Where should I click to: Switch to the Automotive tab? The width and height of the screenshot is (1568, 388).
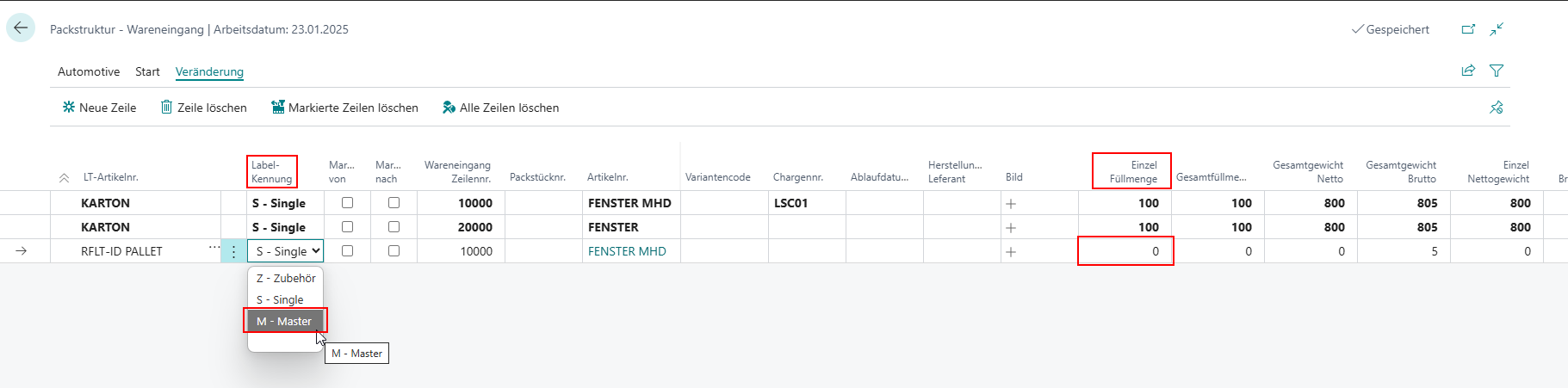click(89, 71)
